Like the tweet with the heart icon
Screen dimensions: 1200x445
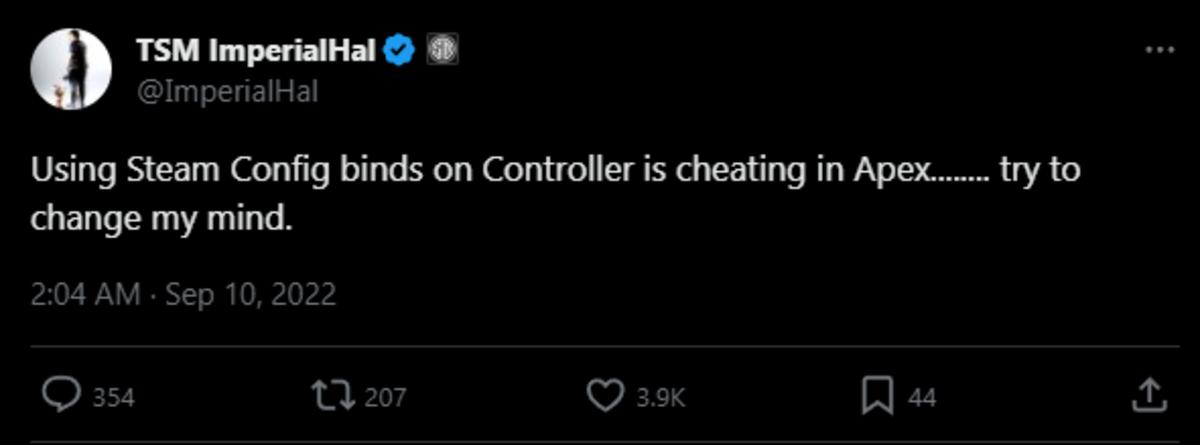pyautogui.click(x=604, y=397)
